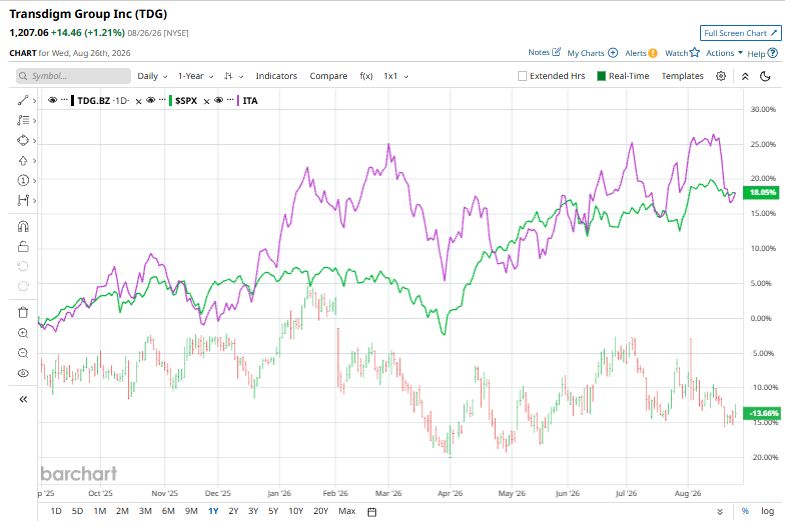Open the date range calendar picker
Image resolution: width=785 pixels, height=527 pixels.
[x=371, y=511]
